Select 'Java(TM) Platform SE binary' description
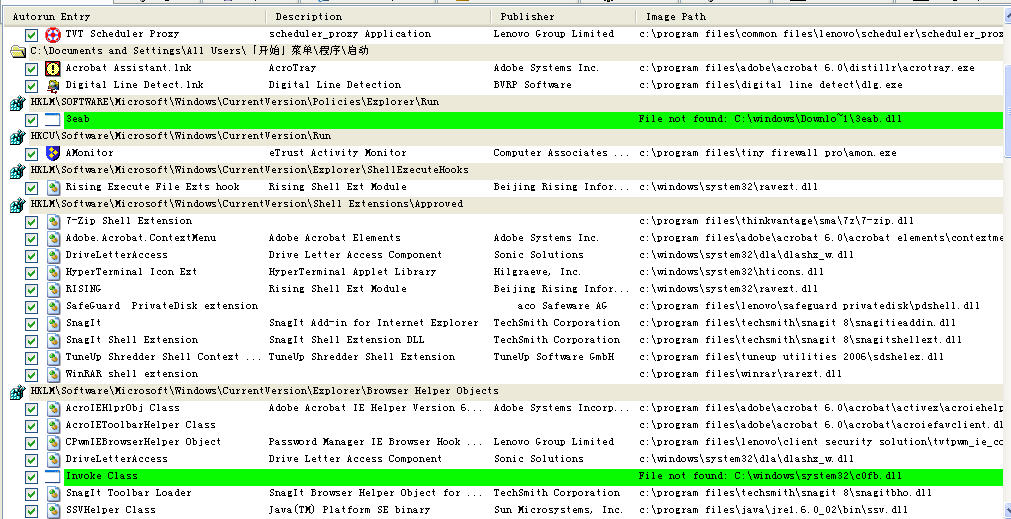This screenshot has width=1011, height=519. [349, 510]
